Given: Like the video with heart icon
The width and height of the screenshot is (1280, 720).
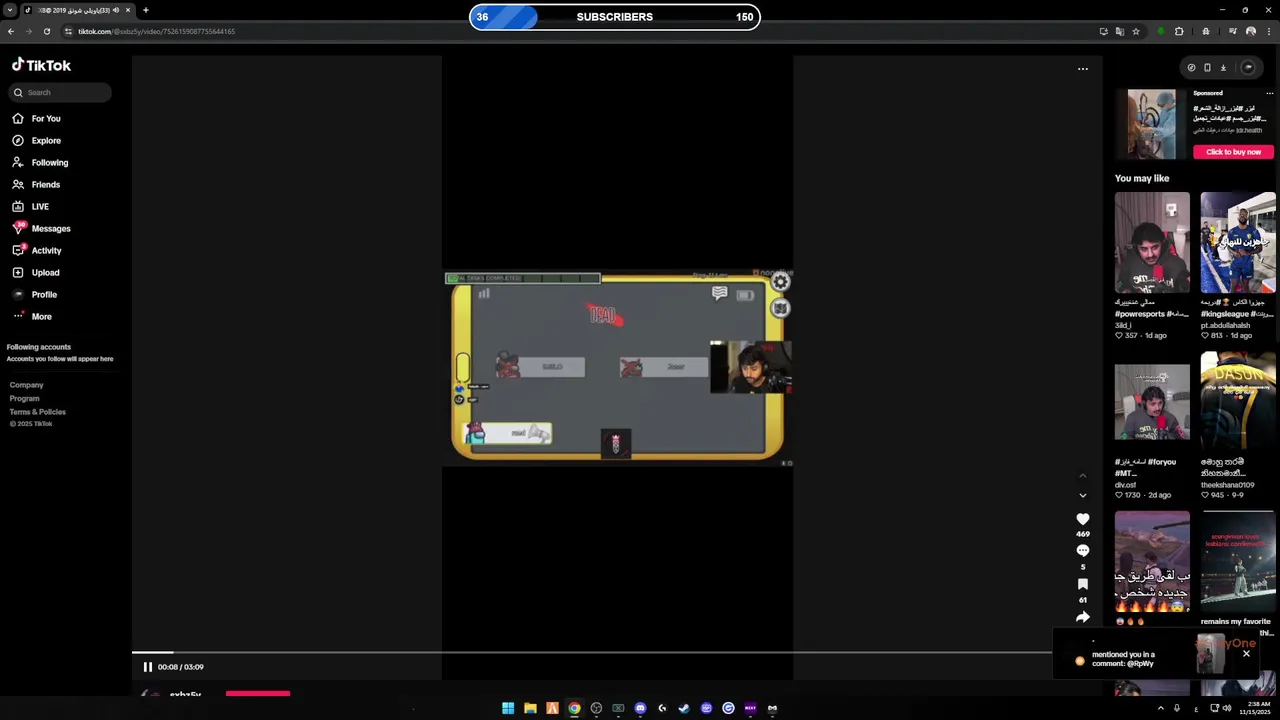Looking at the screenshot, I should 1082,519.
